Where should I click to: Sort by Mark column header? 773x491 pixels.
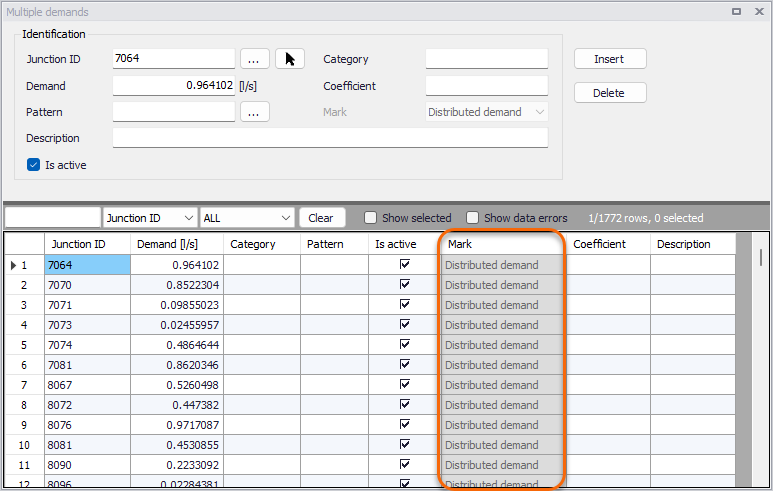tap(502, 244)
